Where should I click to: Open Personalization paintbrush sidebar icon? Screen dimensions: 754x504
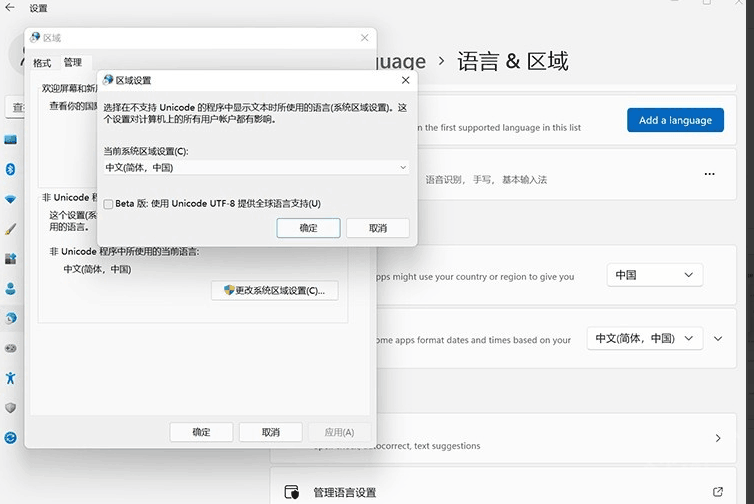coord(11,228)
